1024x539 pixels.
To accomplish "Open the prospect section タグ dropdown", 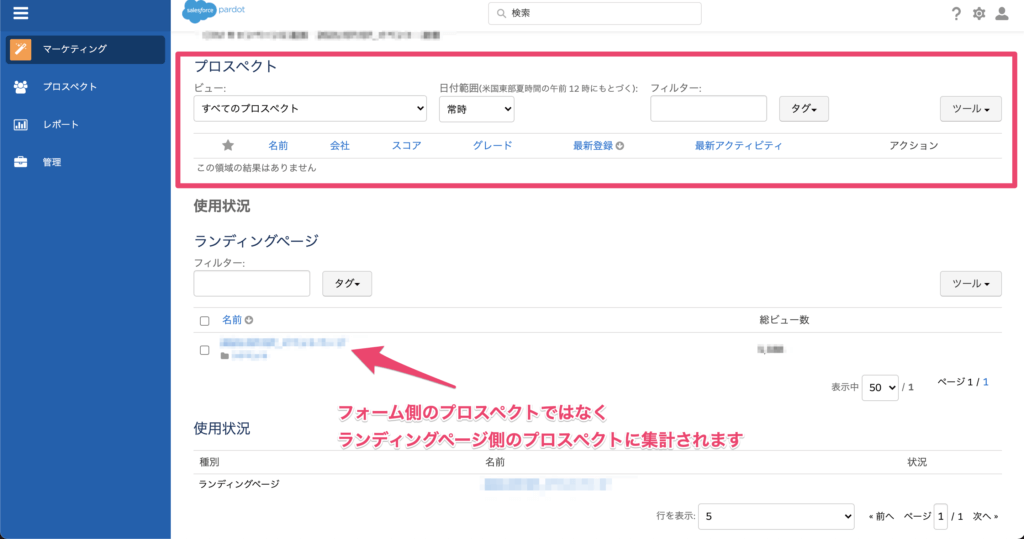I will [x=804, y=109].
